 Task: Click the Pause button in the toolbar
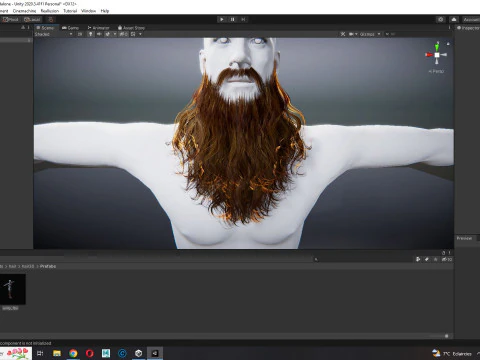pos(232,19)
